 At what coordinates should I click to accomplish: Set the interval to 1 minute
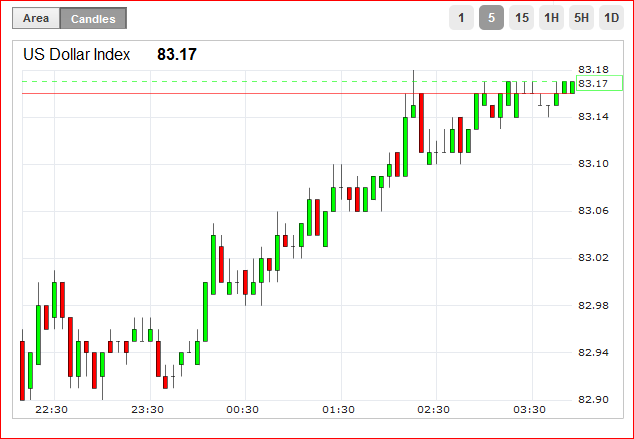[x=461, y=18]
